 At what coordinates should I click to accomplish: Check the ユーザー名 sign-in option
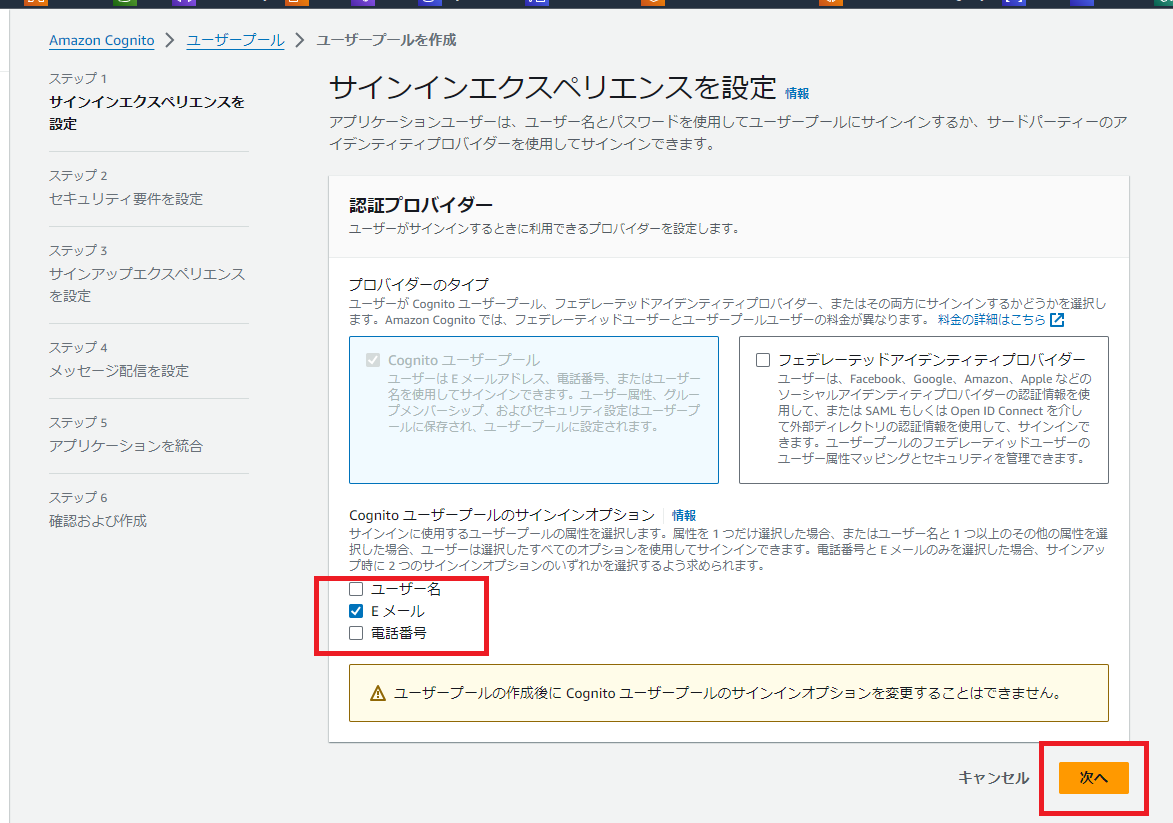pos(356,590)
